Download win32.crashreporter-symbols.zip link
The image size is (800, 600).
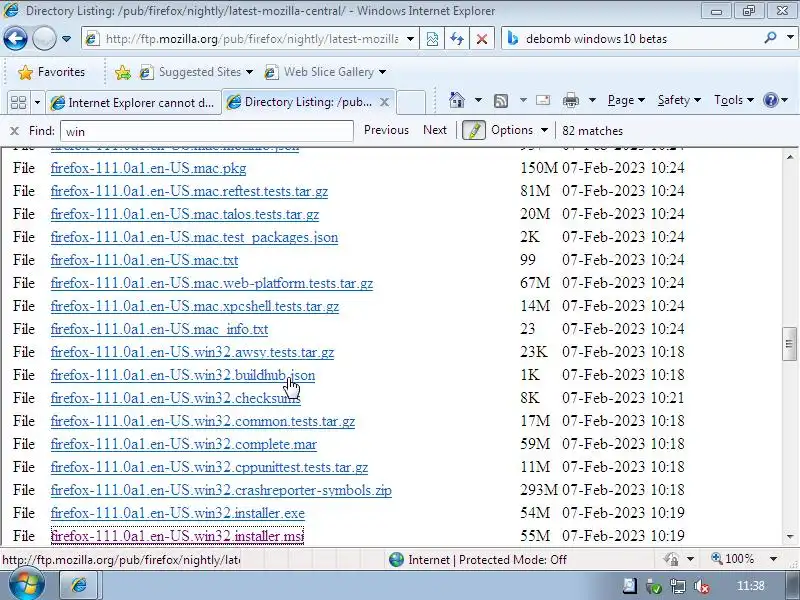click(x=221, y=490)
